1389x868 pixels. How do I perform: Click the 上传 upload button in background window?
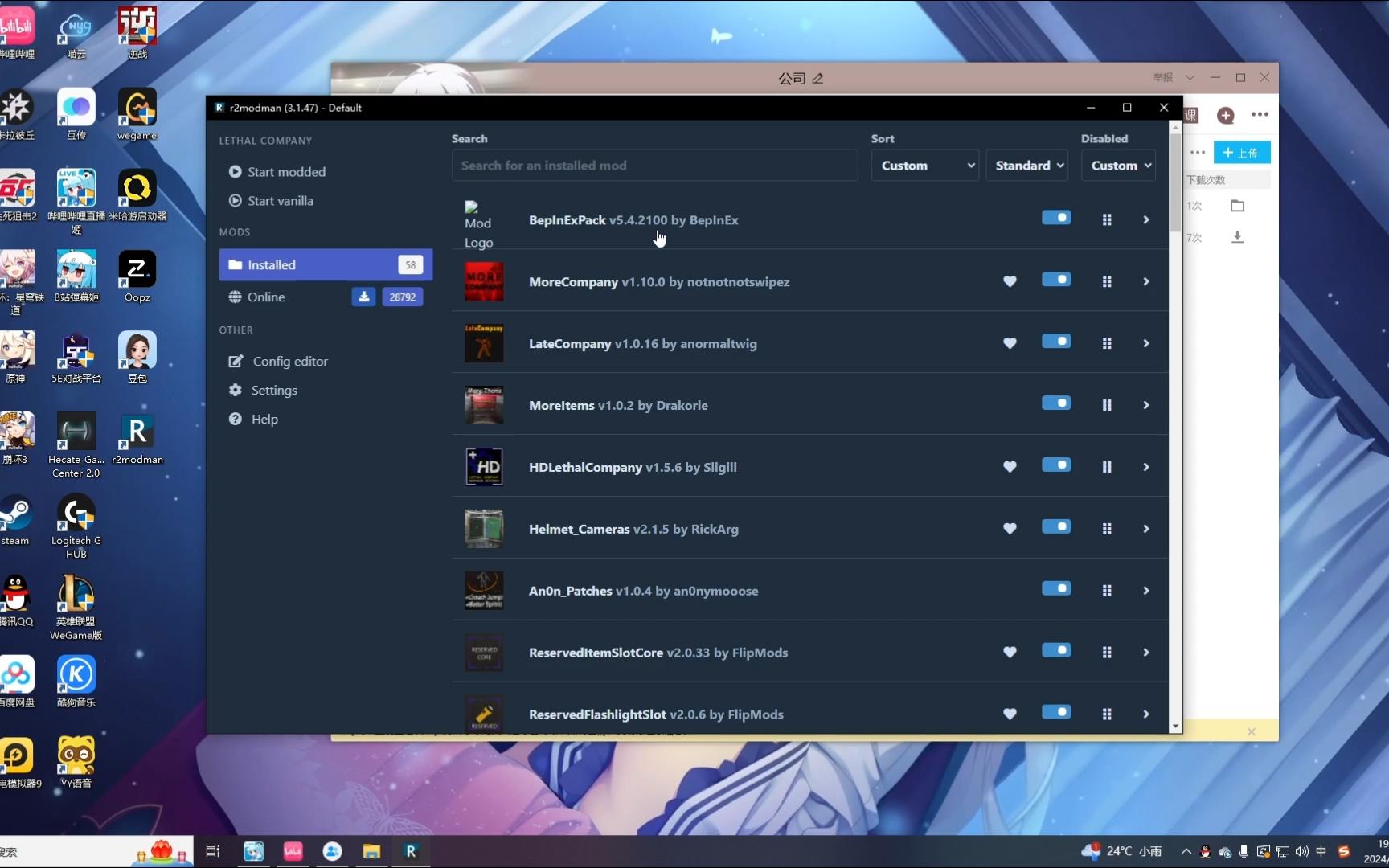click(x=1242, y=153)
